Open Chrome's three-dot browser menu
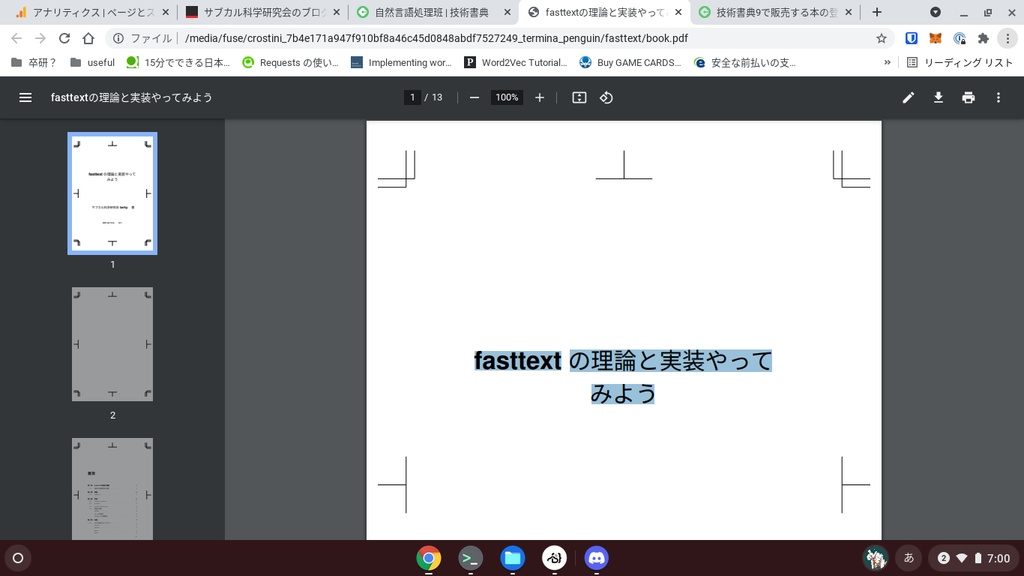This screenshot has height=576, width=1024. coord(1009,37)
